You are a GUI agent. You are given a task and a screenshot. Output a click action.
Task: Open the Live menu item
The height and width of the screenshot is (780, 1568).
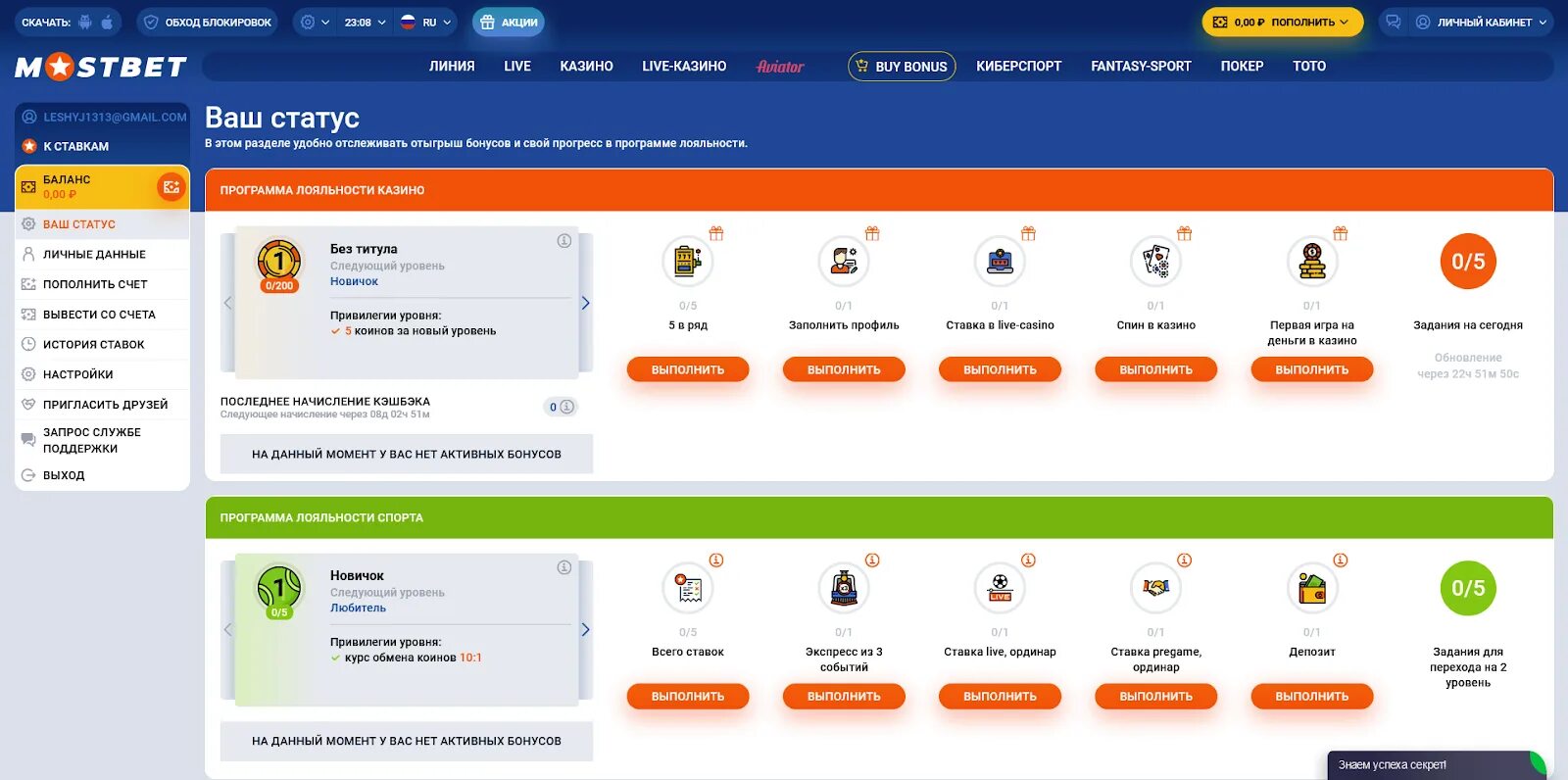[517, 66]
